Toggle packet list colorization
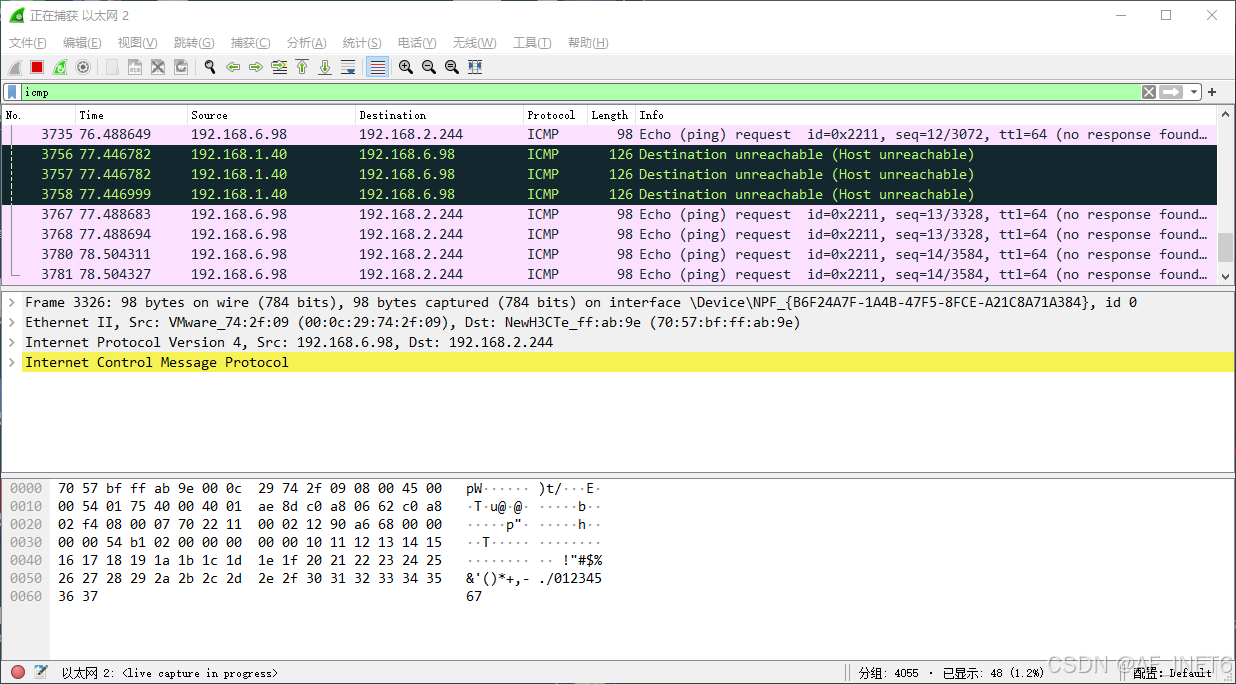1236x684 pixels. (x=377, y=67)
